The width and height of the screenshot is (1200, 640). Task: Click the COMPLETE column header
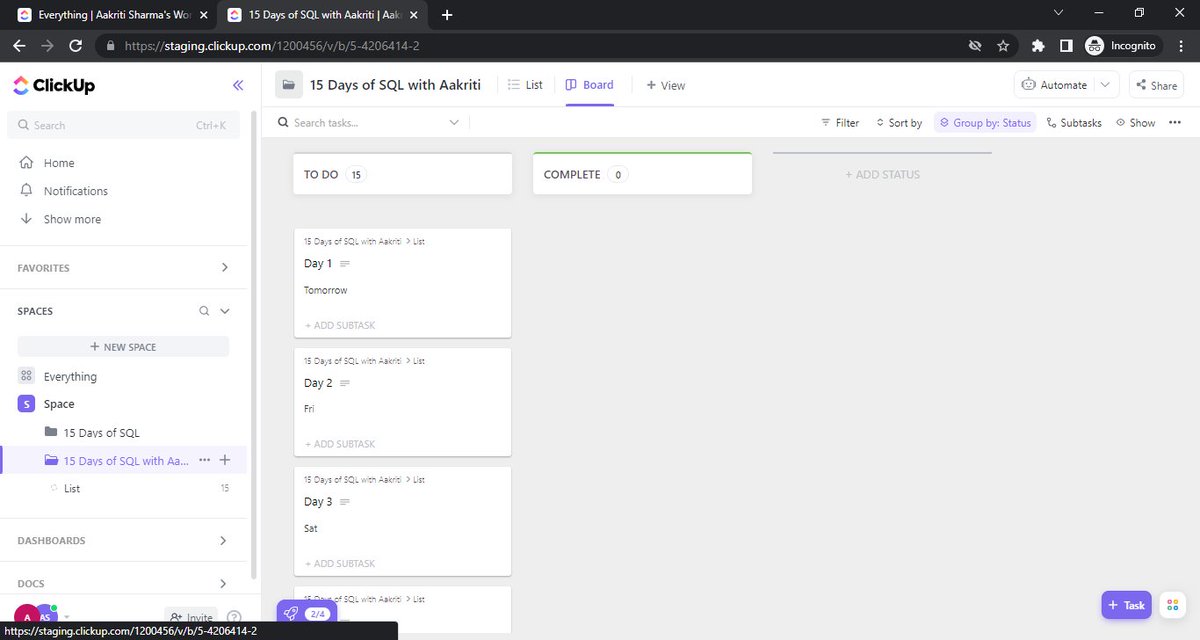pos(642,174)
